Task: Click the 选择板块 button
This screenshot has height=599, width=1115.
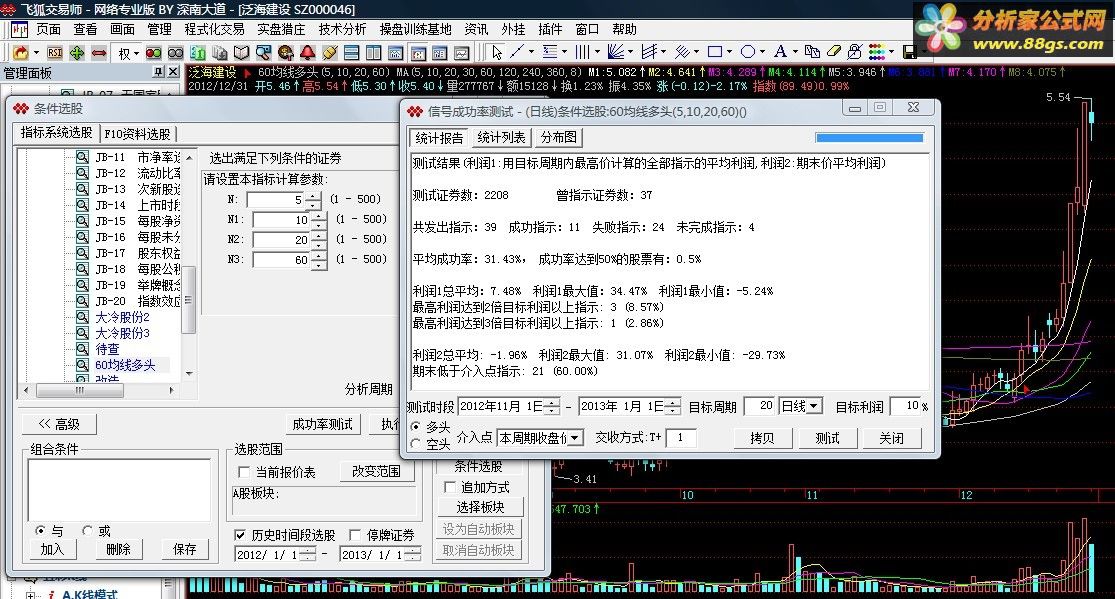Action: pyautogui.click(x=480, y=507)
